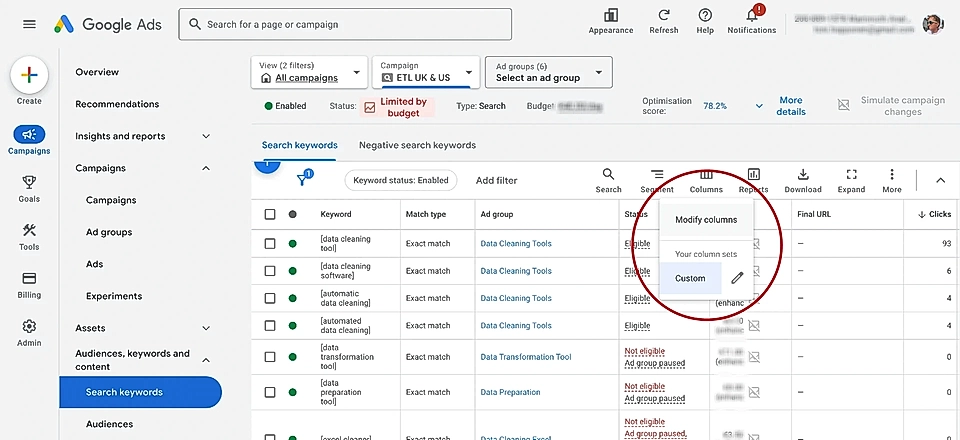Open Audiences in side navigation
Image resolution: width=960 pixels, height=440 pixels.
(110, 423)
